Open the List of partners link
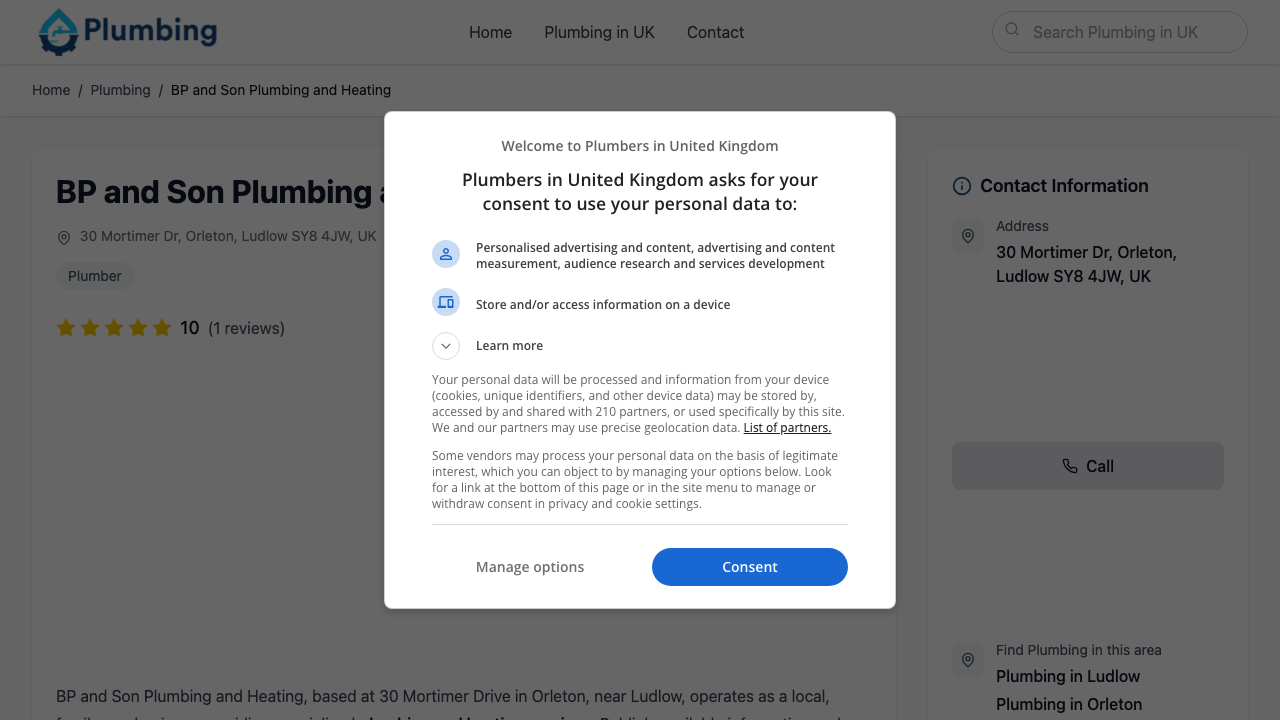Screen dimensions: 1280x720 (787, 427)
